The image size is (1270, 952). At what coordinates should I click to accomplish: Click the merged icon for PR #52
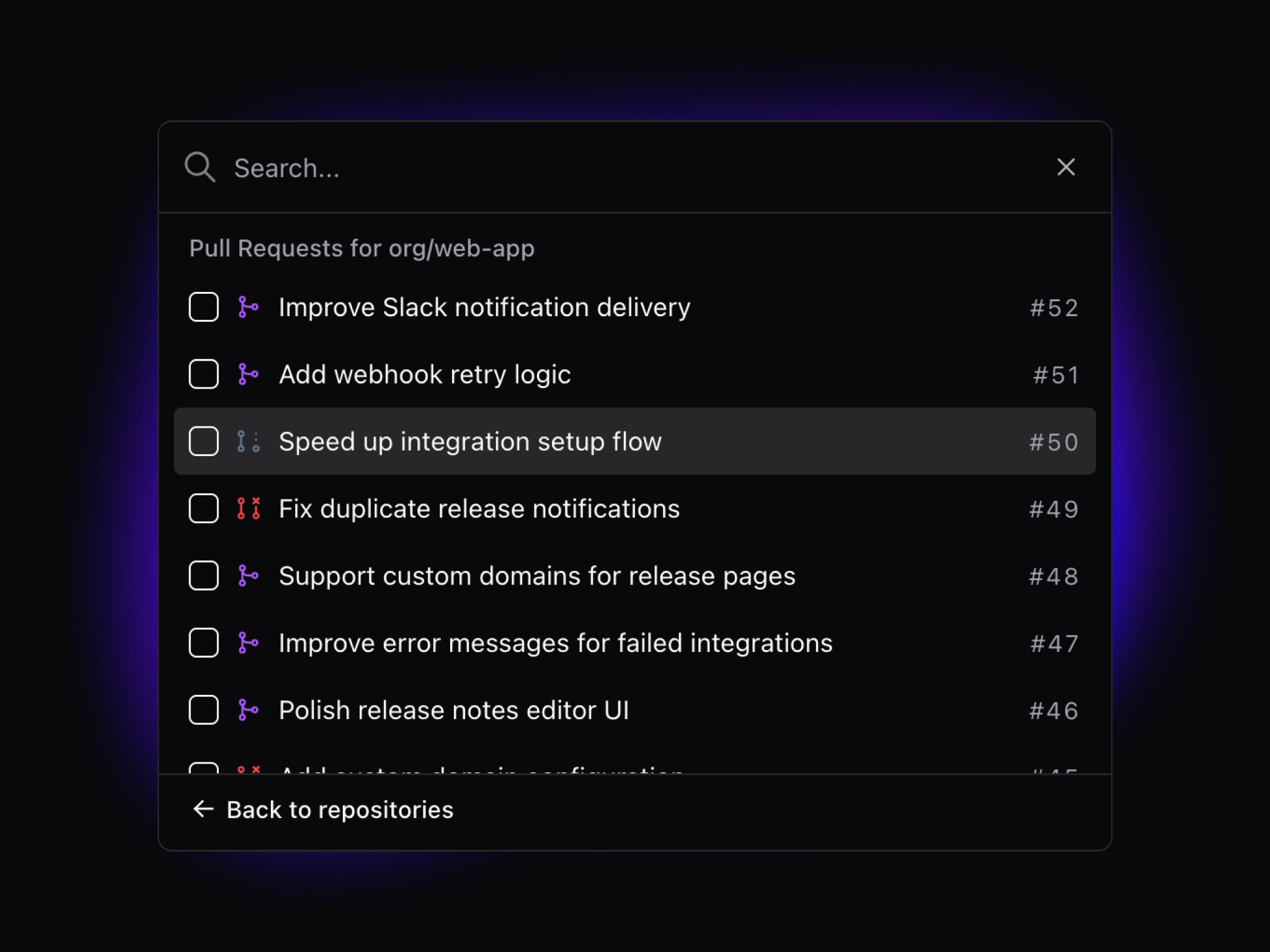pyautogui.click(x=248, y=307)
